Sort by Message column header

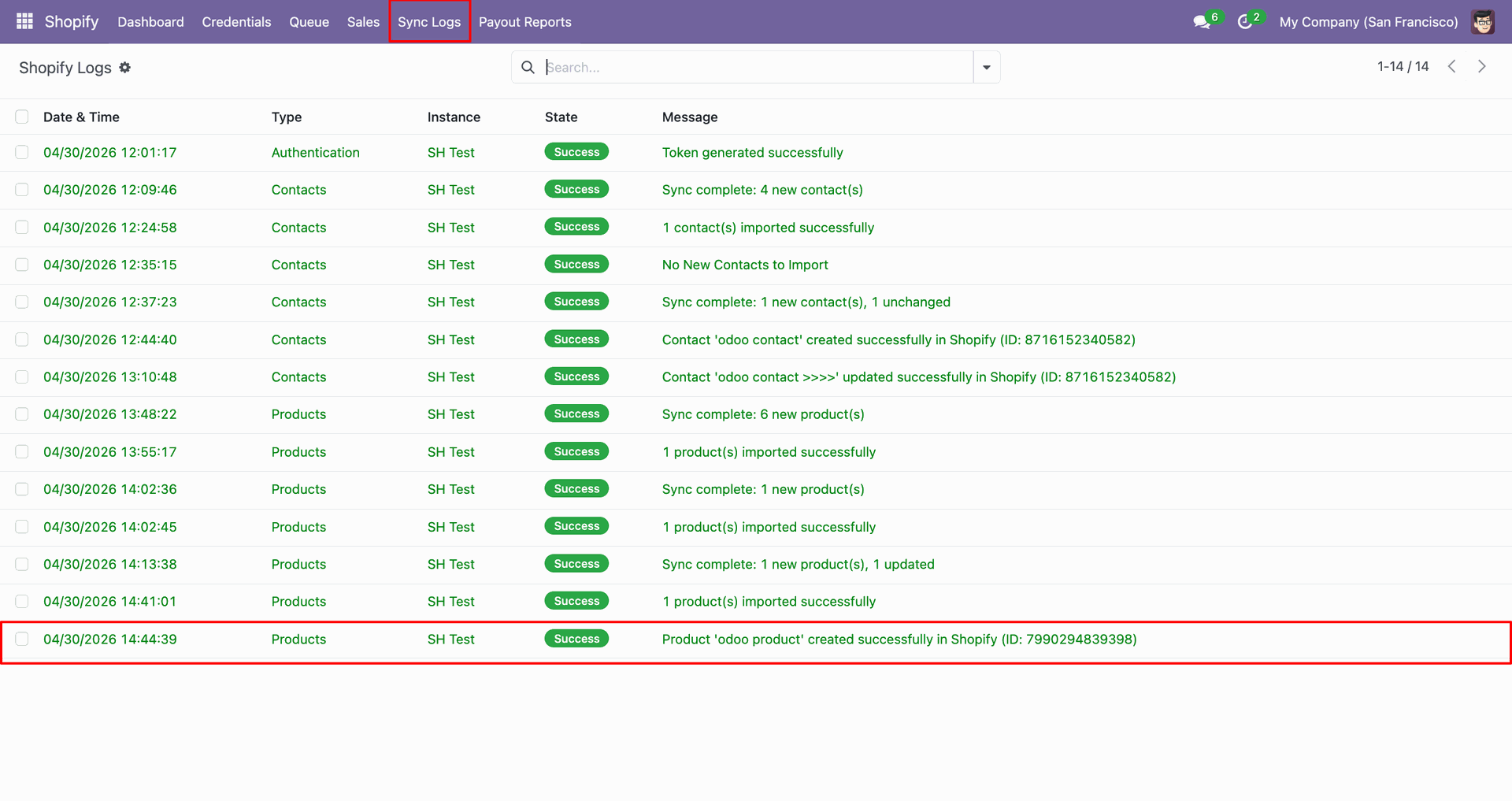(x=690, y=117)
